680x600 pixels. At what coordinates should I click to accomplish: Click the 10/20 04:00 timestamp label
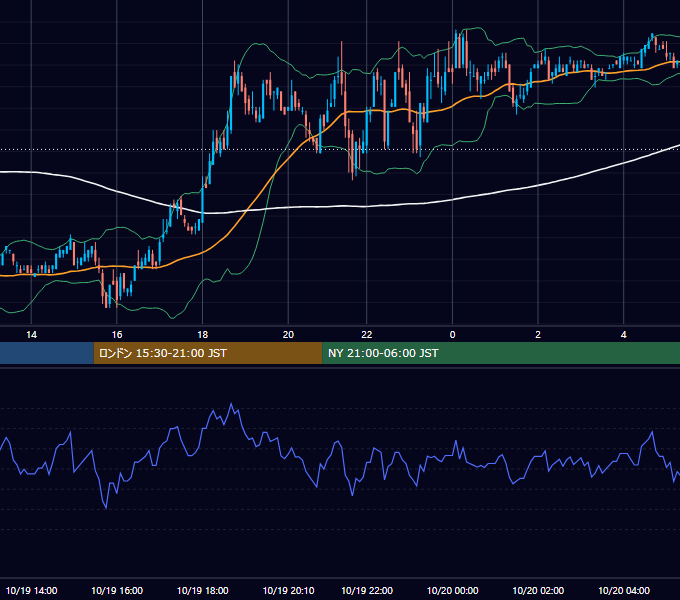coord(624,590)
